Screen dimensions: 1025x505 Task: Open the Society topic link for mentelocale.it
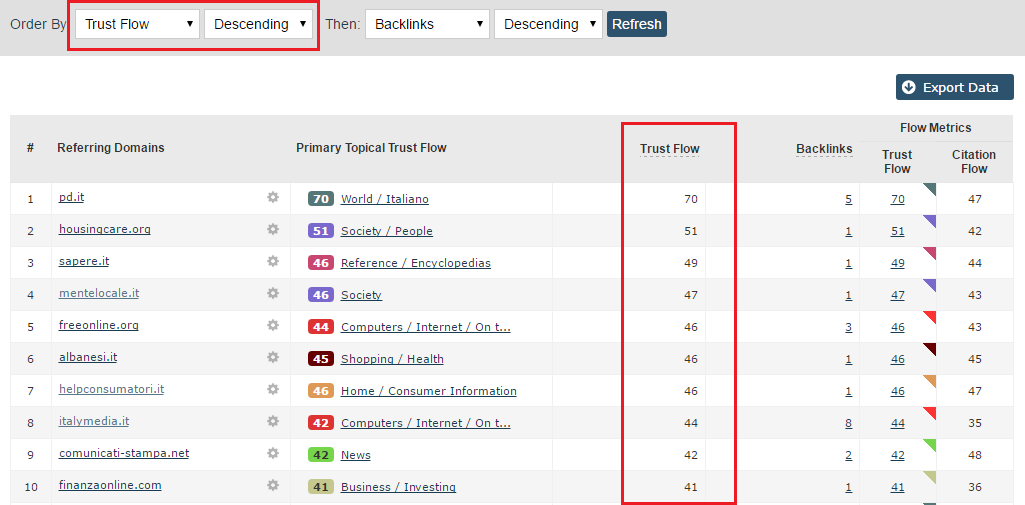click(x=361, y=295)
